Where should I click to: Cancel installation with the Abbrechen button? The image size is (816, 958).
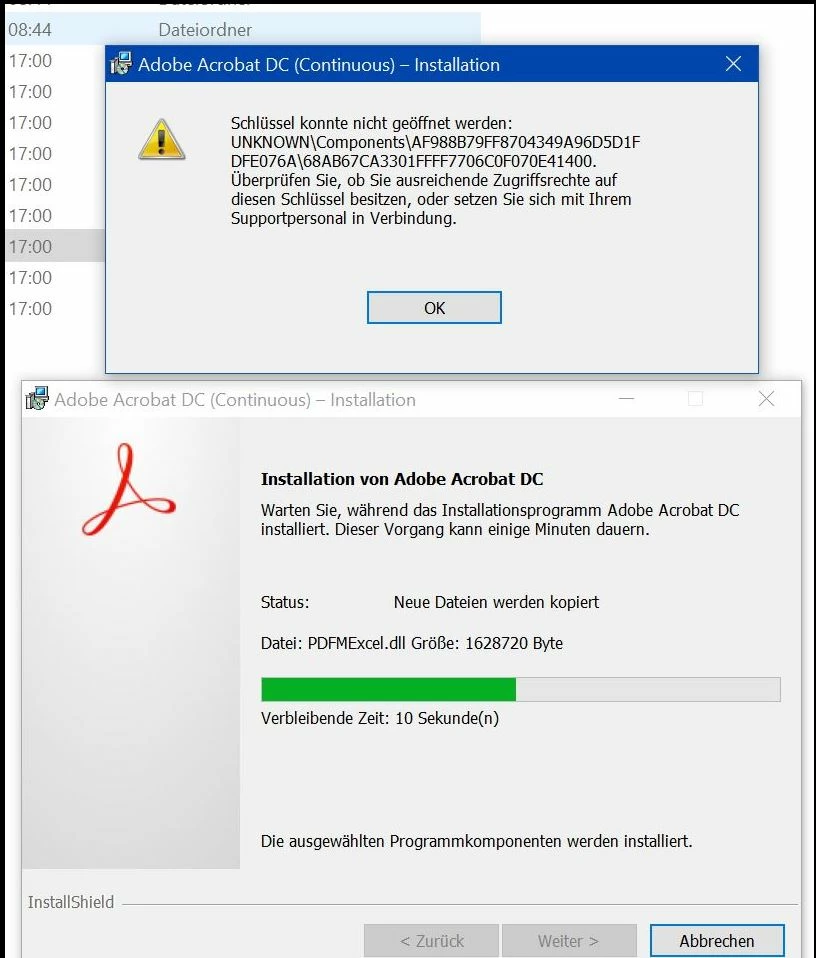[x=716, y=940]
